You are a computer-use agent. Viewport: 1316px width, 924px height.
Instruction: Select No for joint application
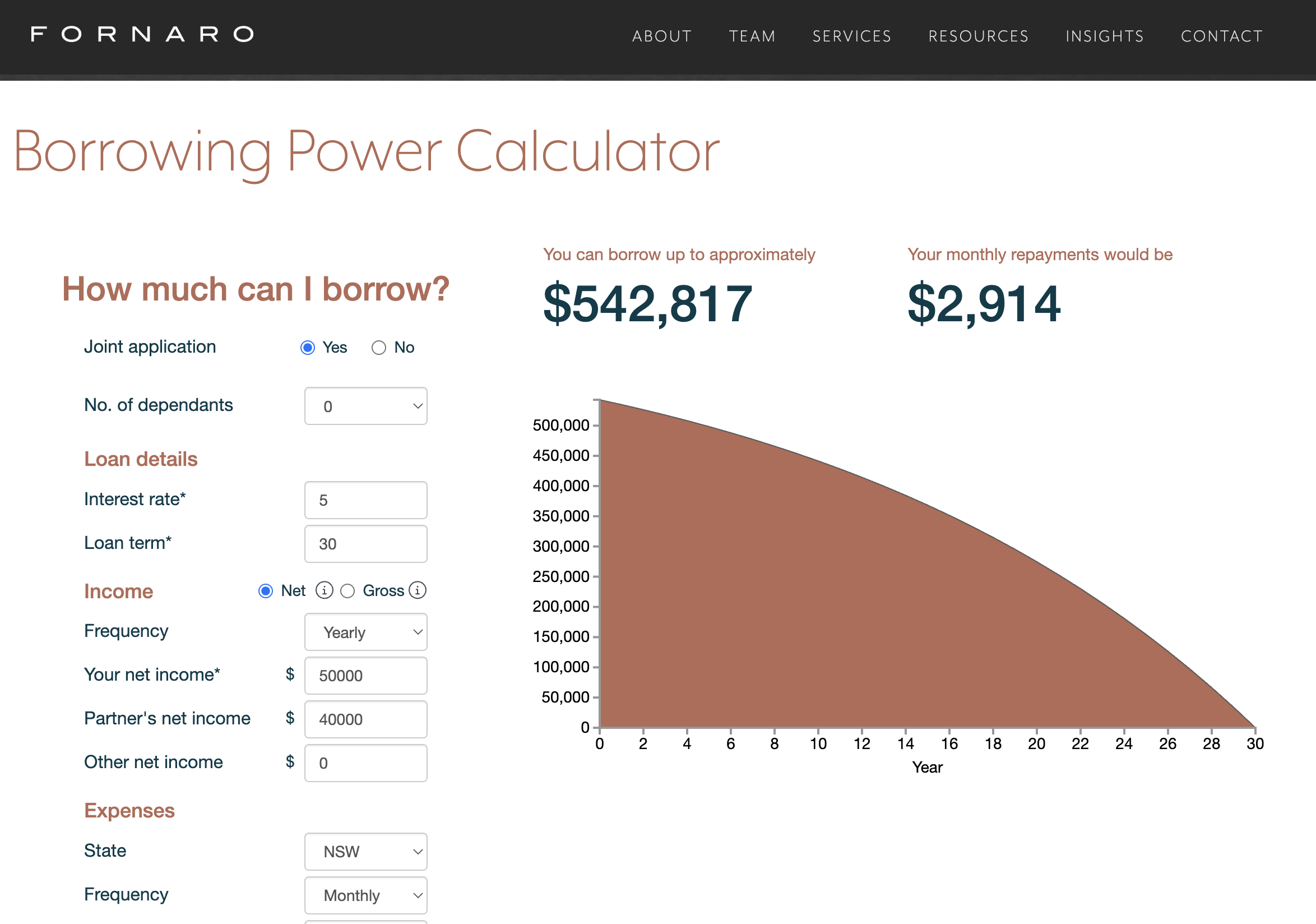click(379, 348)
